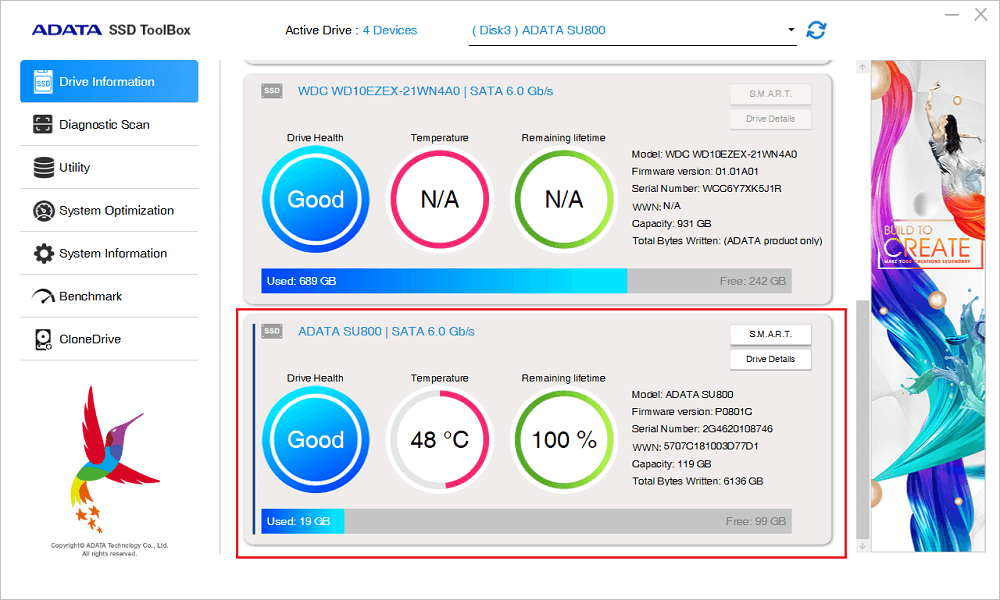The image size is (1000, 600).
Task: Select WWN 5707C181003D77D1 text
Action: click(695, 446)
